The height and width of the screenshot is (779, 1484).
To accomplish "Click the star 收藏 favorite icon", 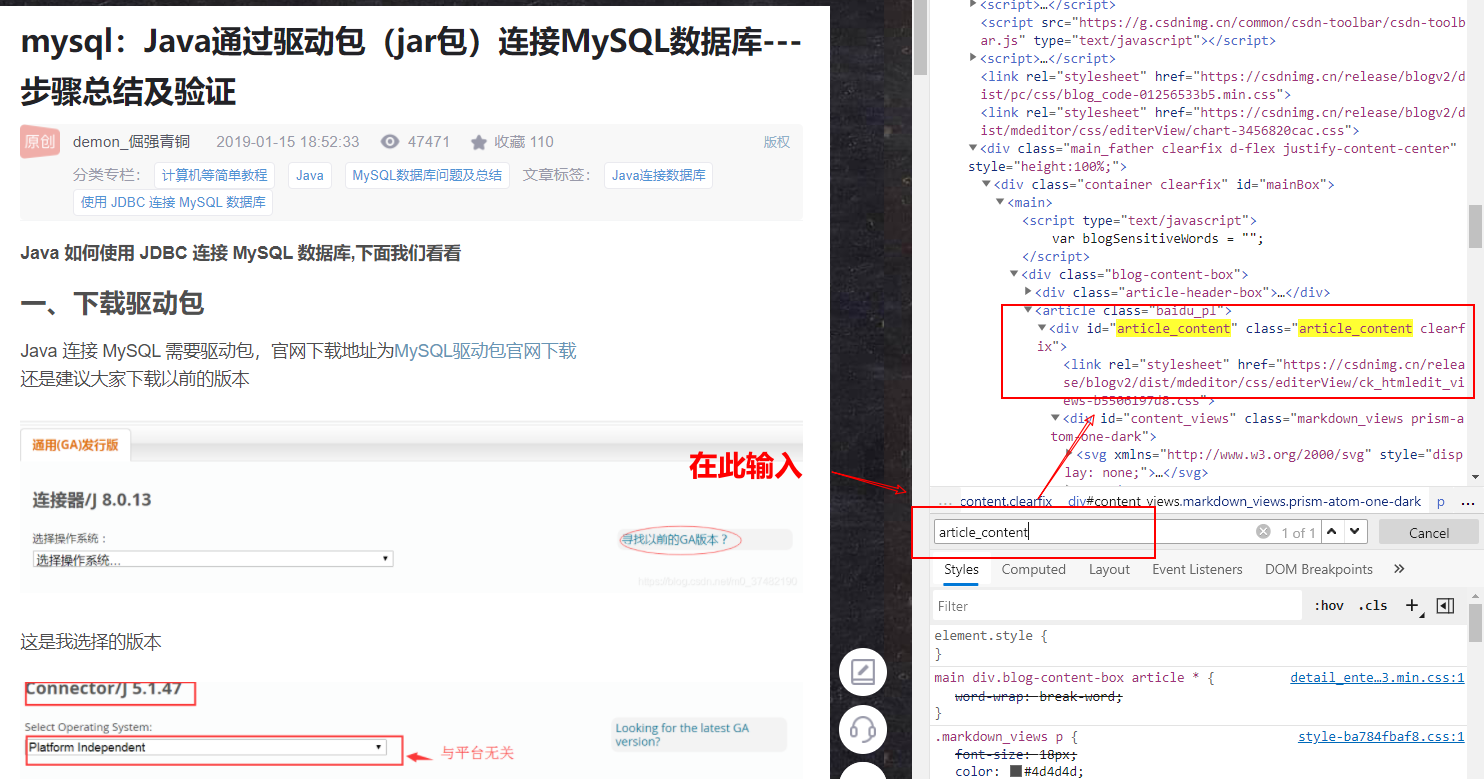I will click(x=479, y=142).
